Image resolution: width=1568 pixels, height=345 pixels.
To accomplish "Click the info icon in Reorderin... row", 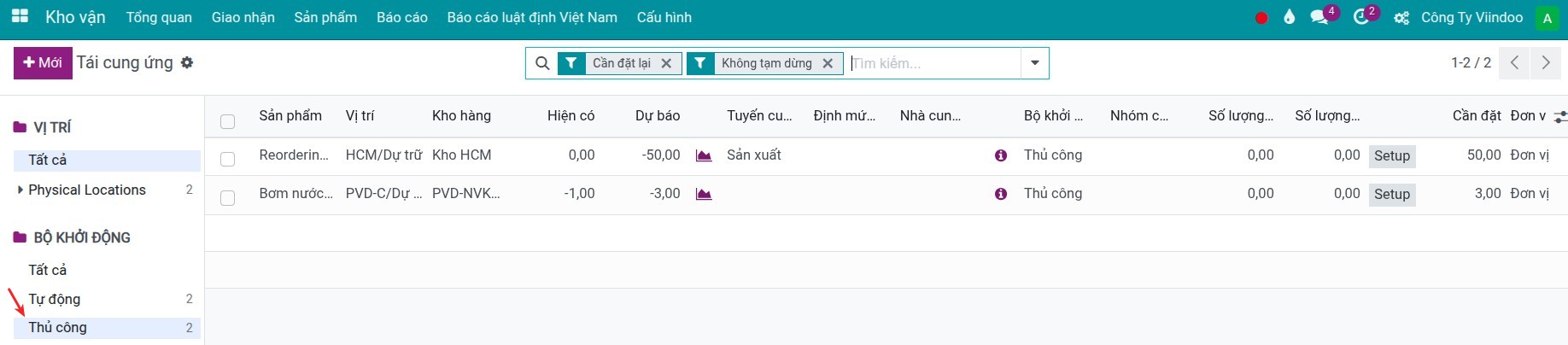I will pos(1001,155).
